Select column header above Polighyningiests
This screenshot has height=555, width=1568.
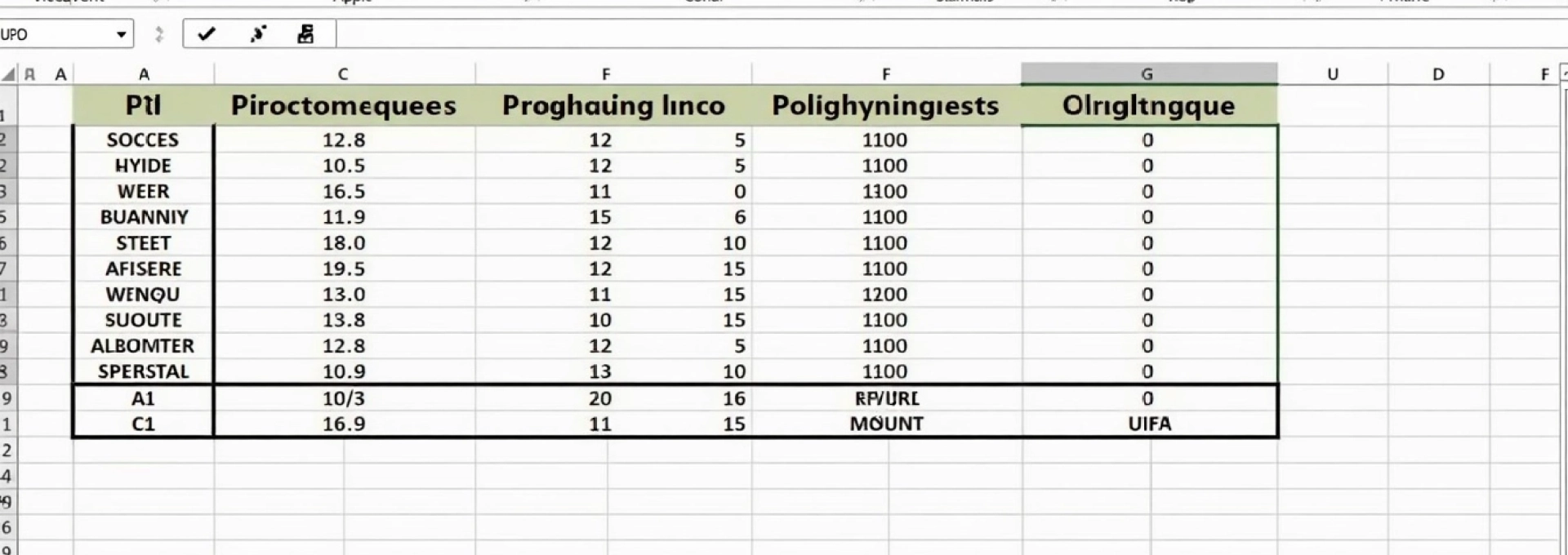coord(886,74)
